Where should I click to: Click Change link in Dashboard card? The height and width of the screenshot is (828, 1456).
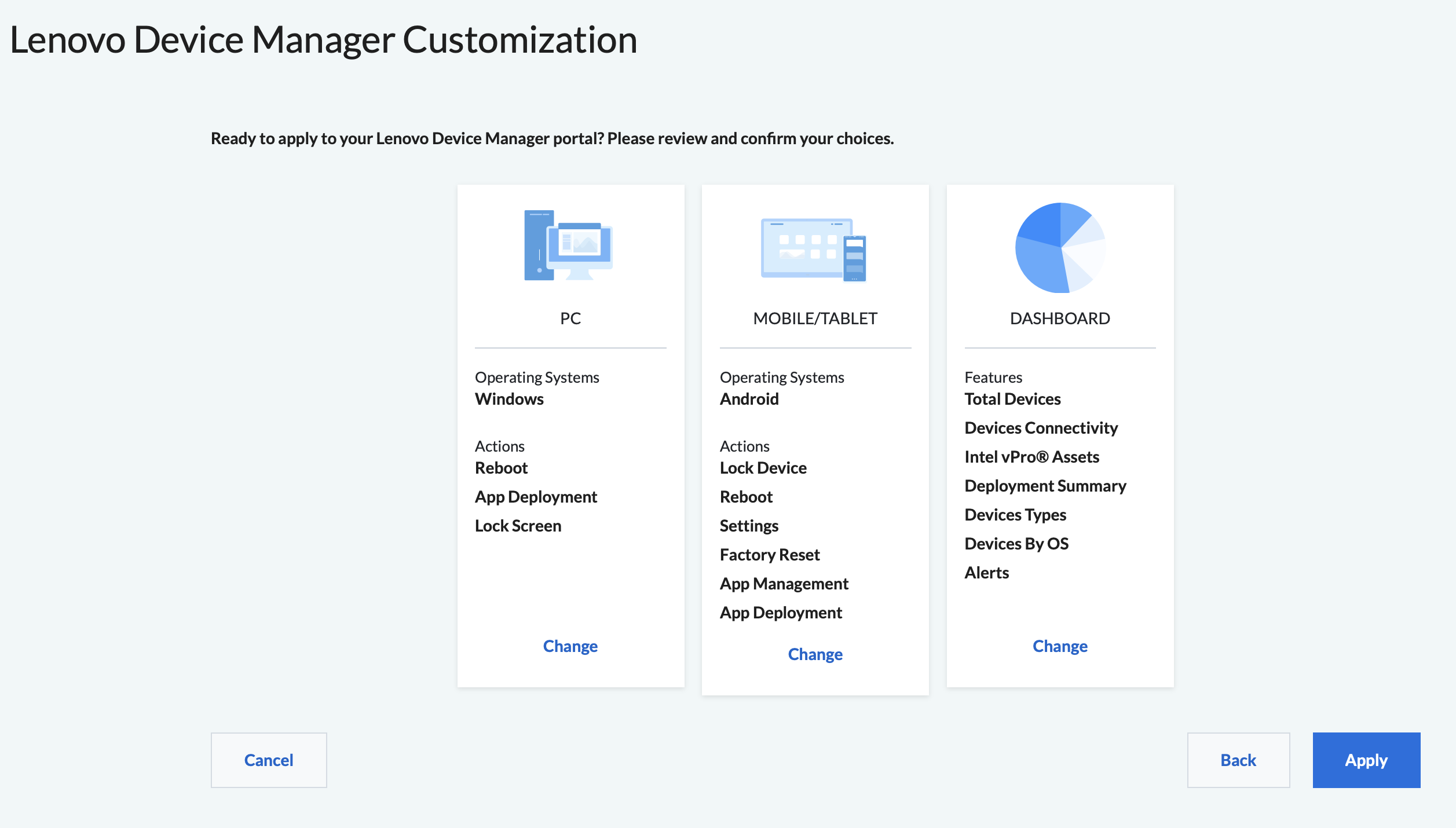click(x=1060, y=646)
